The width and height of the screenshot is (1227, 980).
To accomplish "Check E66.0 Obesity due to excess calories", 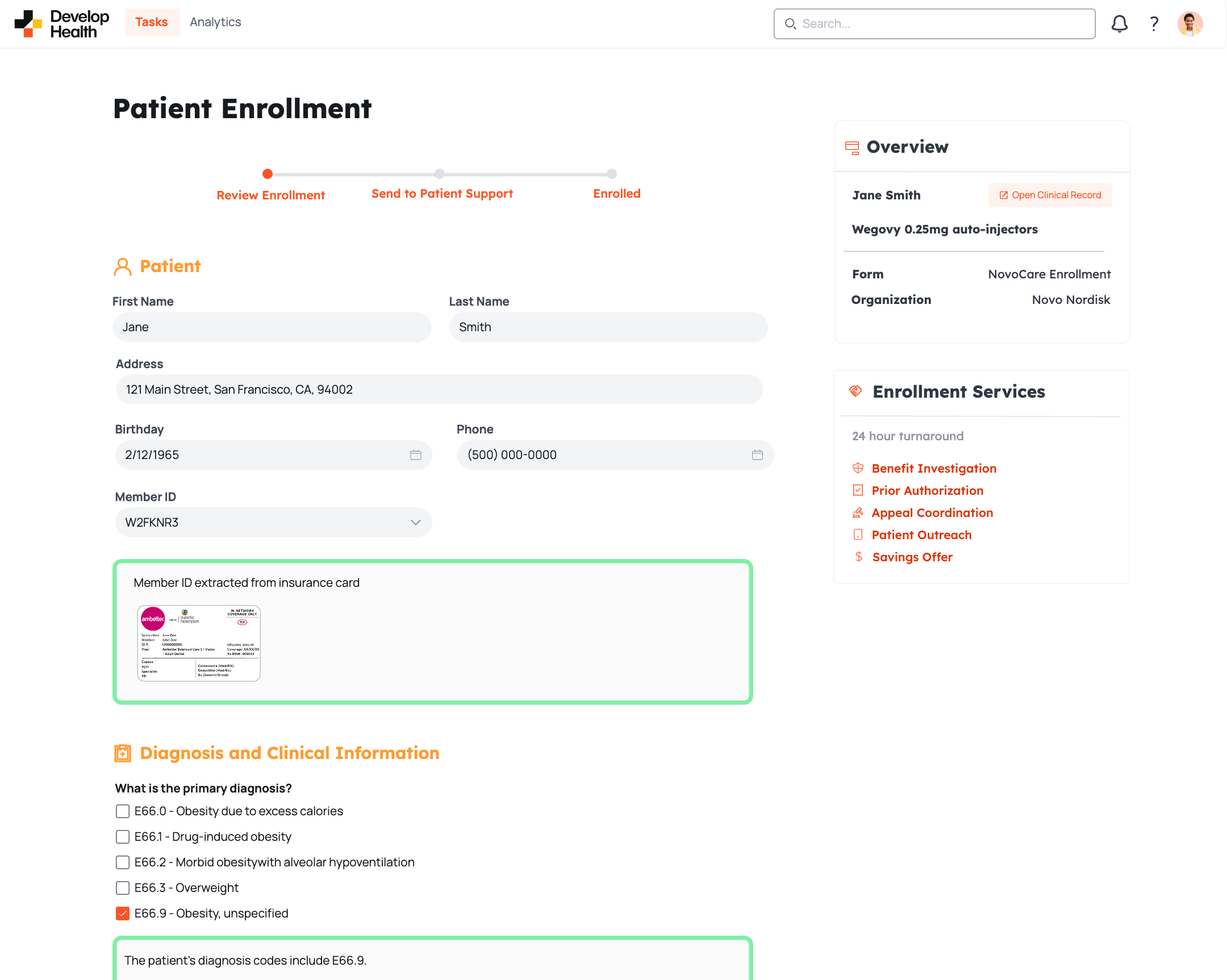I will (122, 811).
